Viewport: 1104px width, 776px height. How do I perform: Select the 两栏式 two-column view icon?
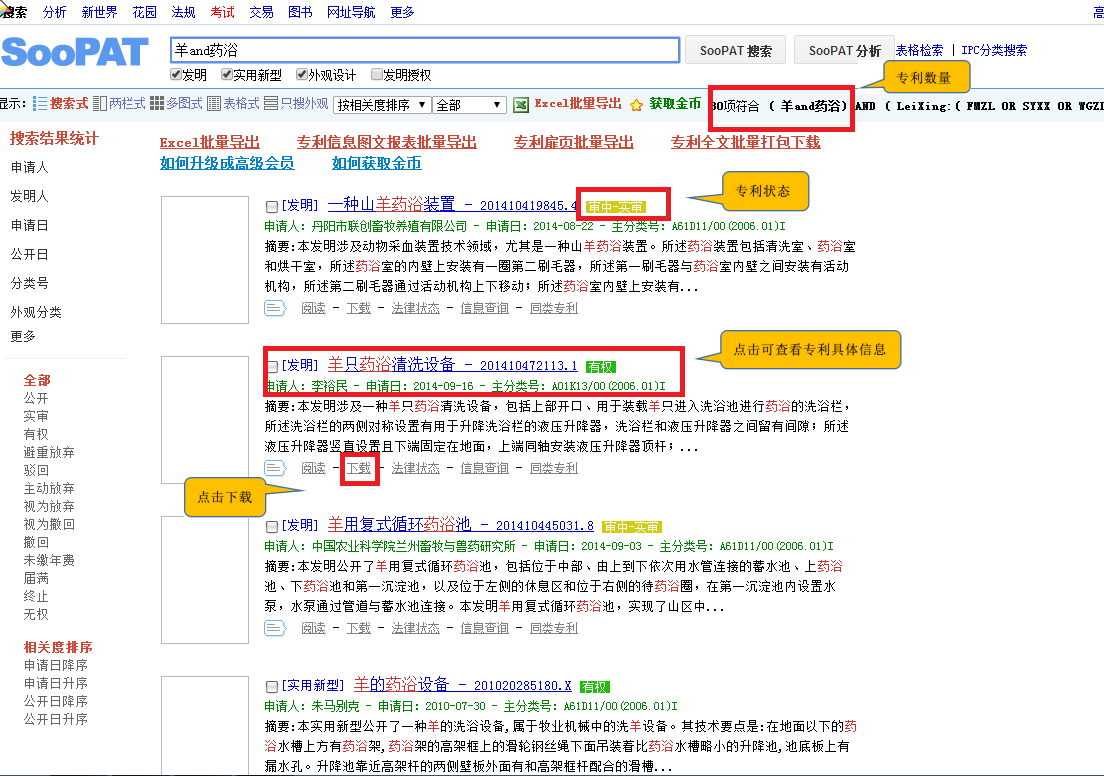tap(100, 104)
